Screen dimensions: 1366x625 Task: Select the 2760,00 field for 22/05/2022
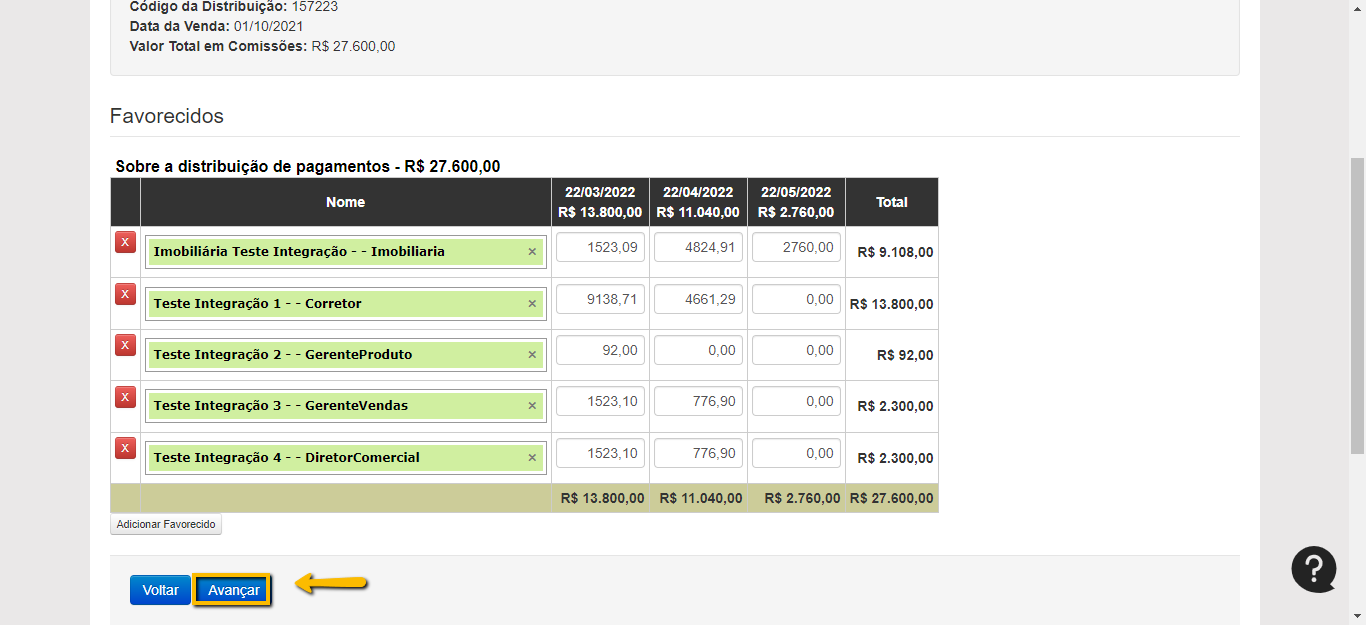(796, 247)
